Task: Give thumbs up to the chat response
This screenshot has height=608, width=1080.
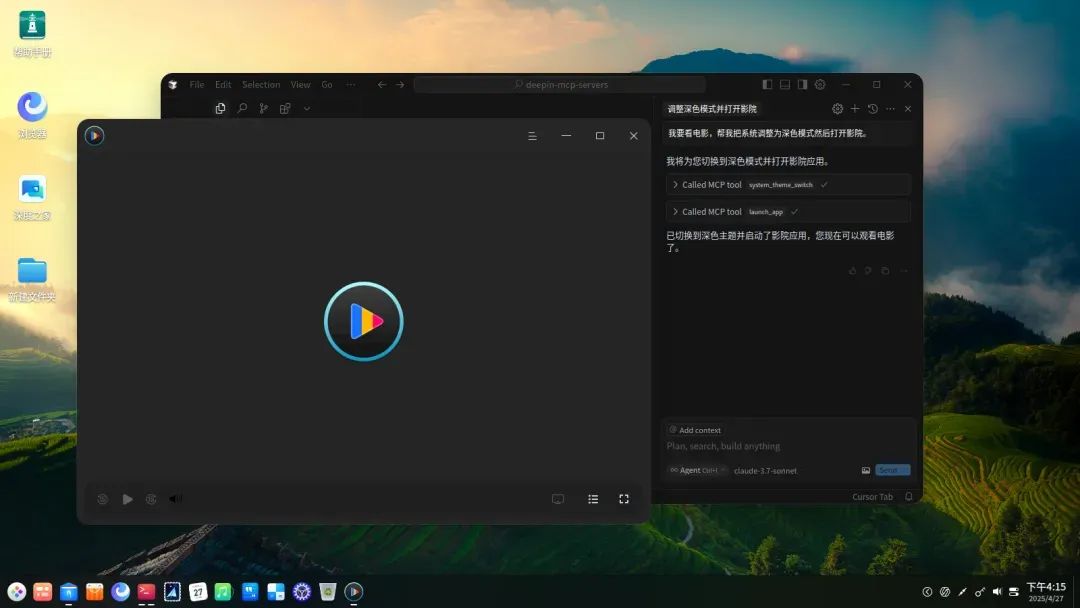Action: coord(853,271)
